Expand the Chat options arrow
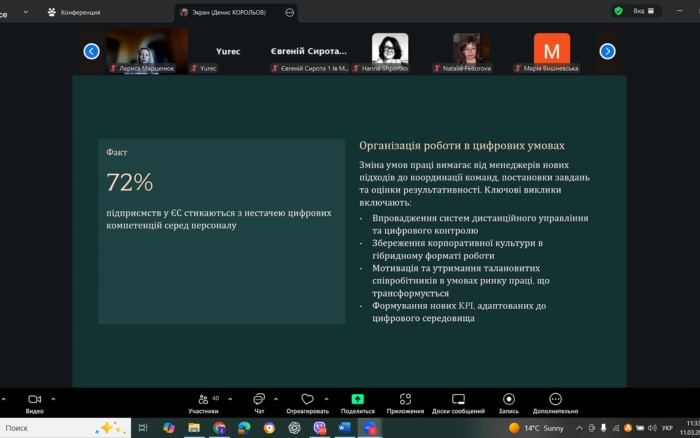Screen dimensions: 700x438 pyautogui.click(x=278, y=398)
